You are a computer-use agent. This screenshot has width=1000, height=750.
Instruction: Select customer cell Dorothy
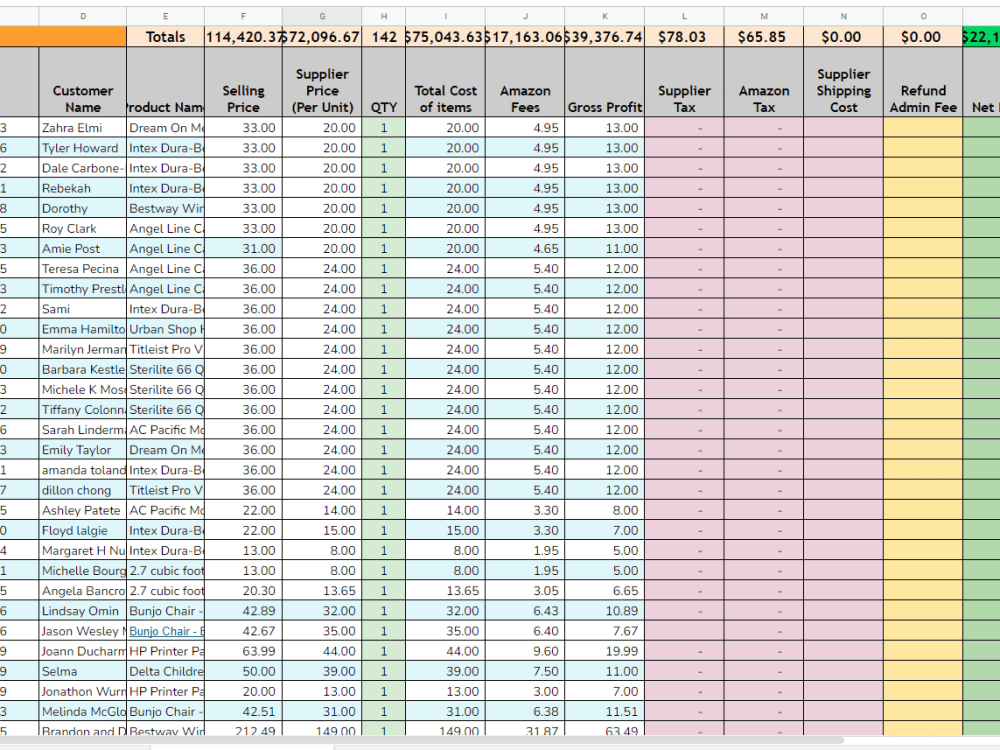(83, 209)
